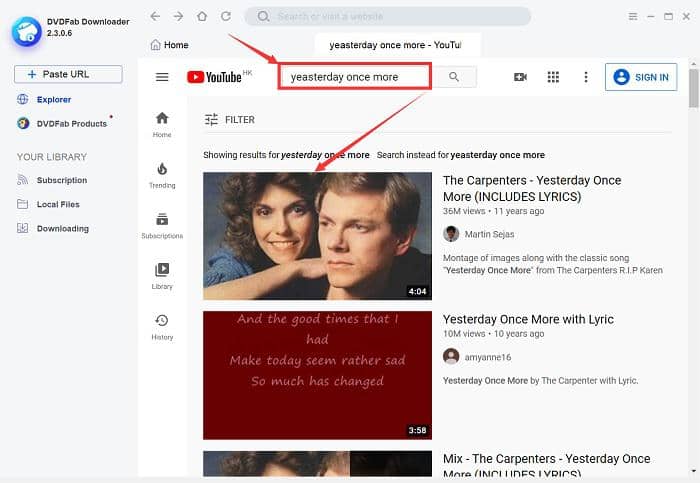The width and height of the screenshot is (700, 483).
Task: Open the YouTube guide hamburger menu
Action: pyautogui.click(x=162, y=77)
